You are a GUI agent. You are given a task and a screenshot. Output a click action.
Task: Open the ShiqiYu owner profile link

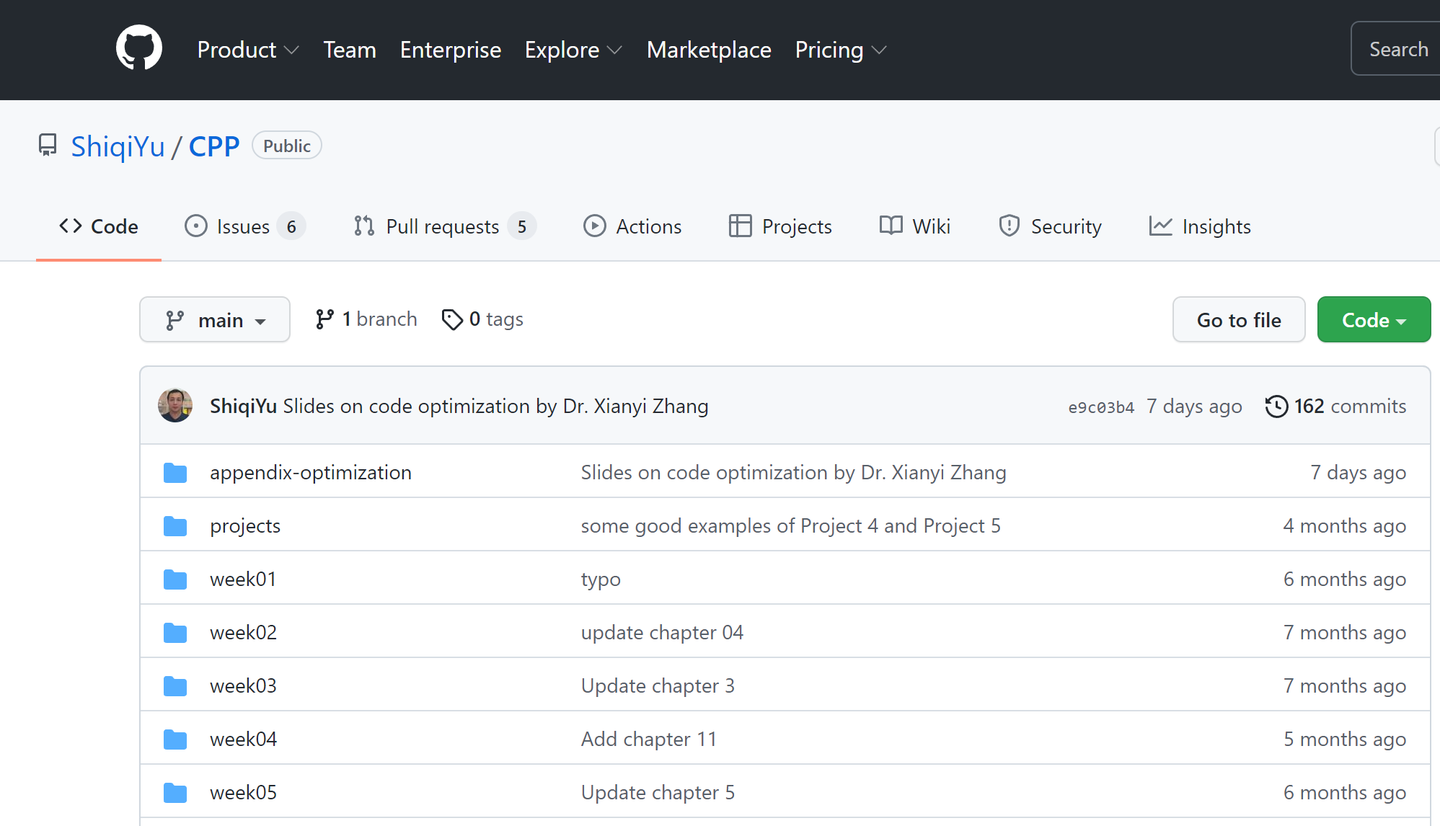click(118, 146)
